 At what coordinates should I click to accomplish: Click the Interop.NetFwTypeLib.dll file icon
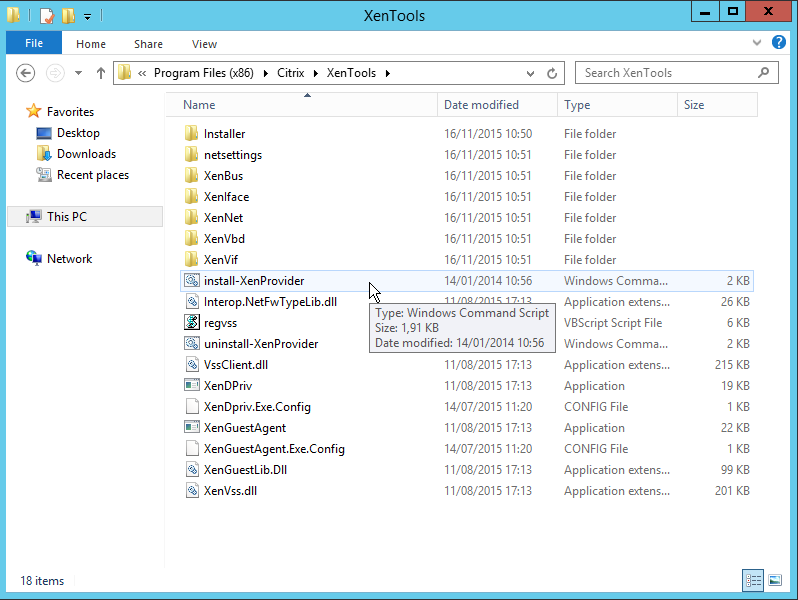point(192,302)
